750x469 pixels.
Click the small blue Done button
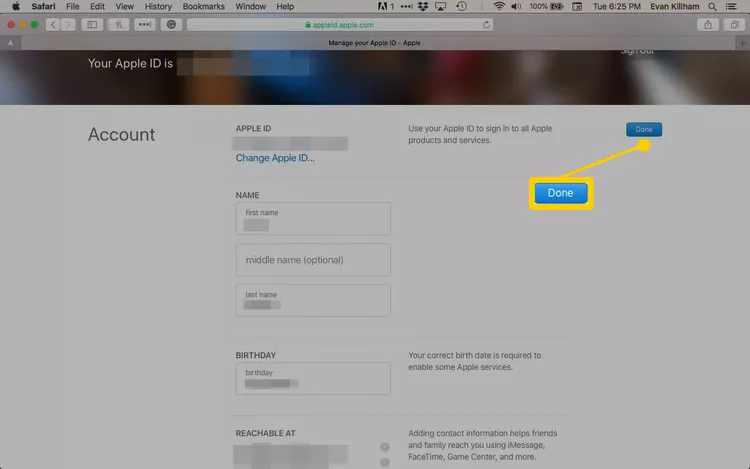click(644, 129)
